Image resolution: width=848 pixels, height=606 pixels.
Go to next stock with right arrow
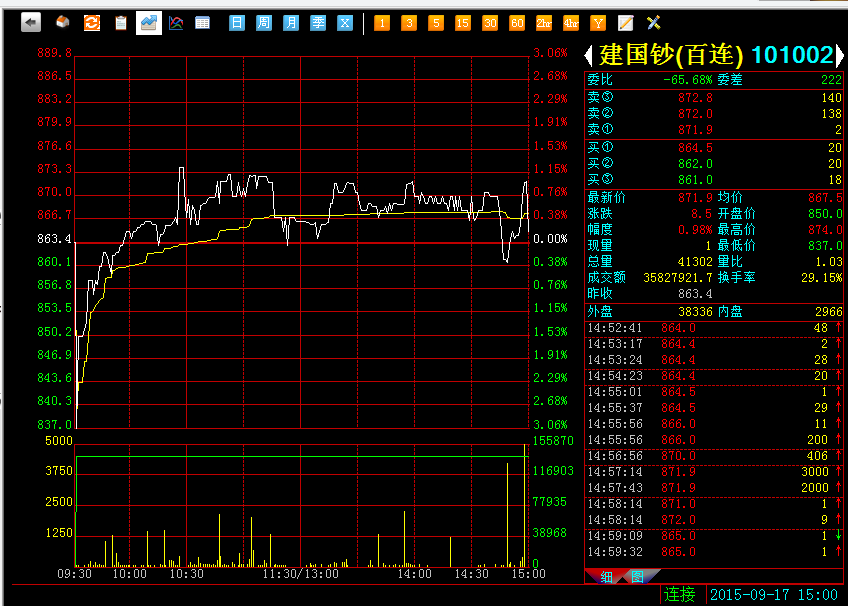click(x=841, y=54)
